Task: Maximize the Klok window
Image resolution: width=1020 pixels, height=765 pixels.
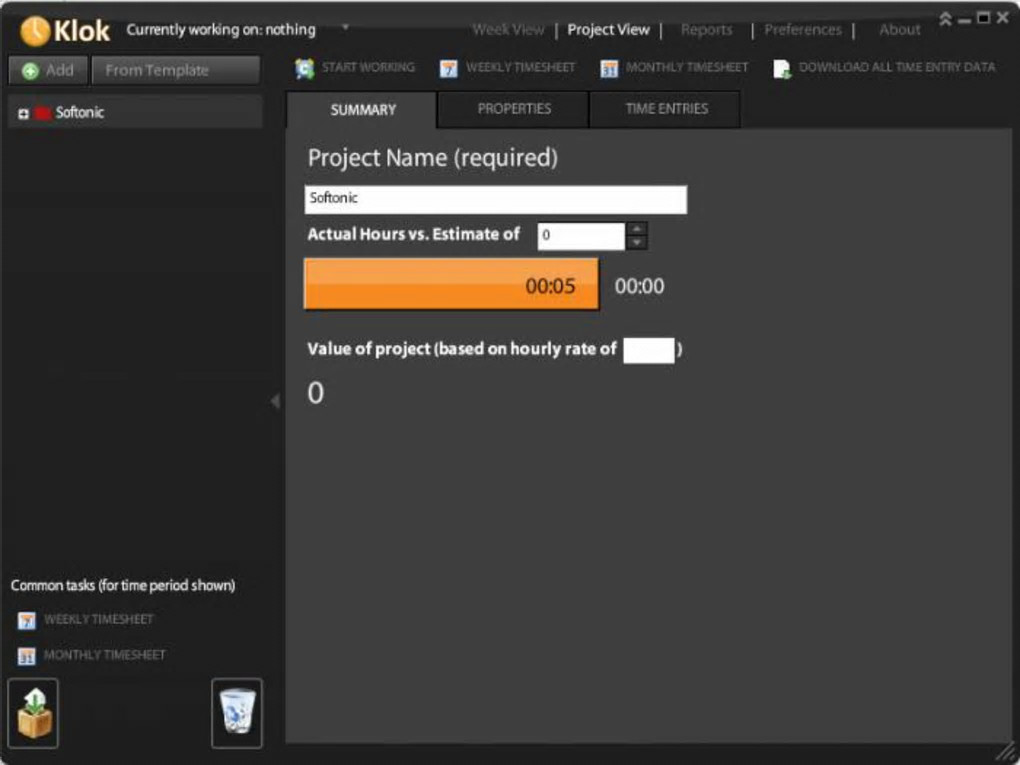Action: 984,18
